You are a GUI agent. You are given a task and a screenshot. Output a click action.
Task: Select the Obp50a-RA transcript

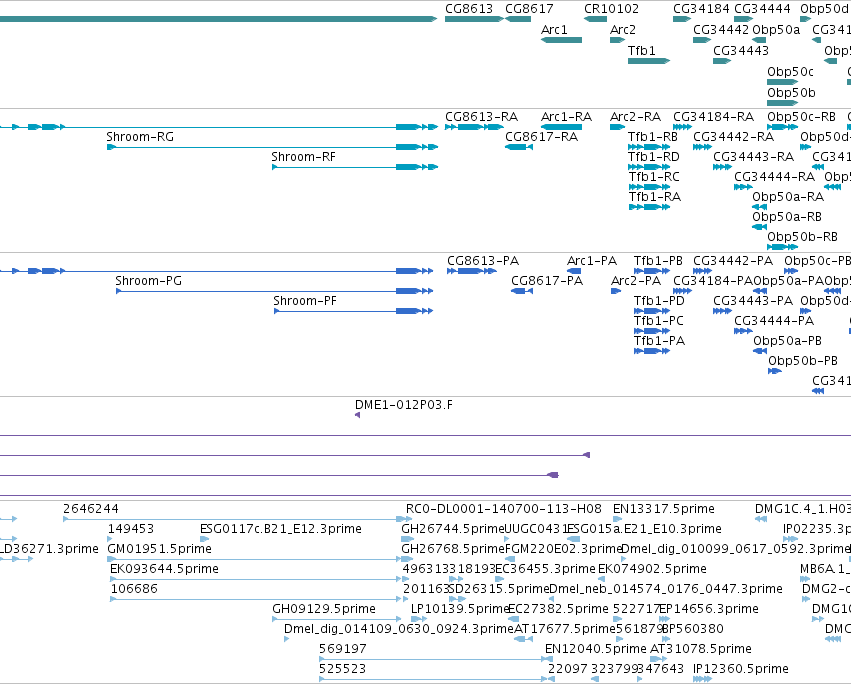759,207
